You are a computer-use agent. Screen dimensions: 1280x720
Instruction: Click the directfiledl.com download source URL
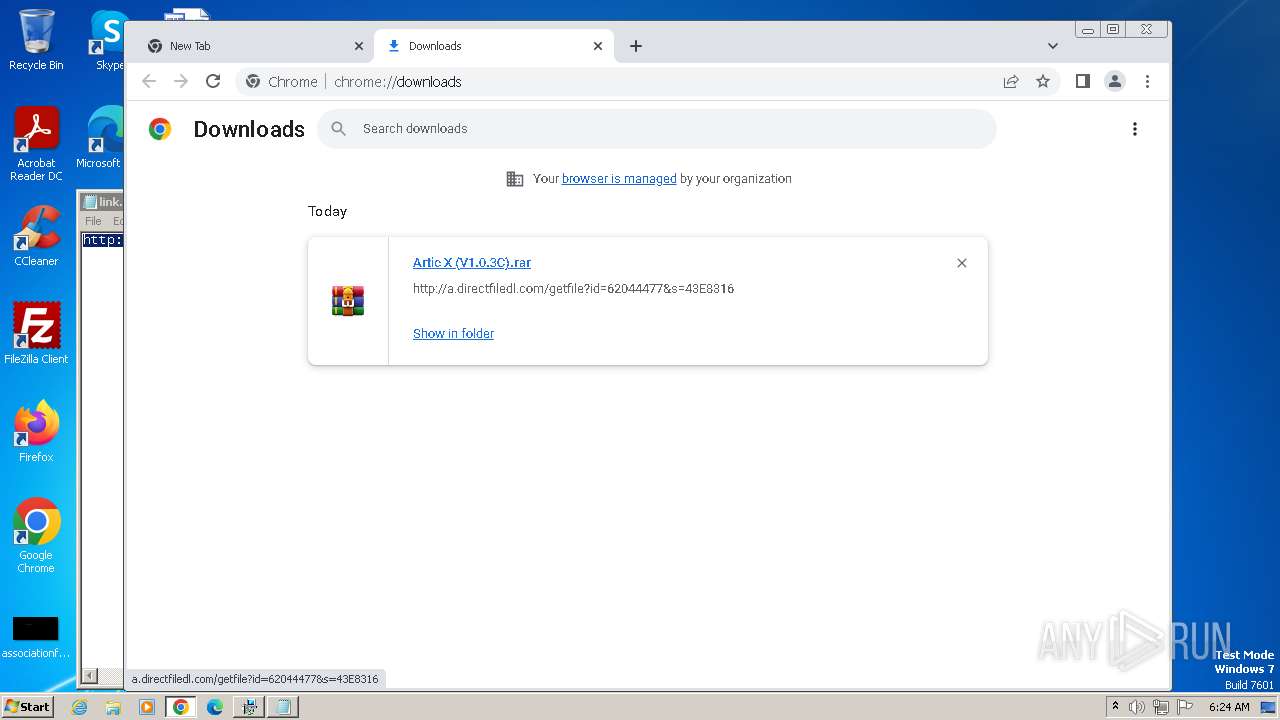(573, 289)
